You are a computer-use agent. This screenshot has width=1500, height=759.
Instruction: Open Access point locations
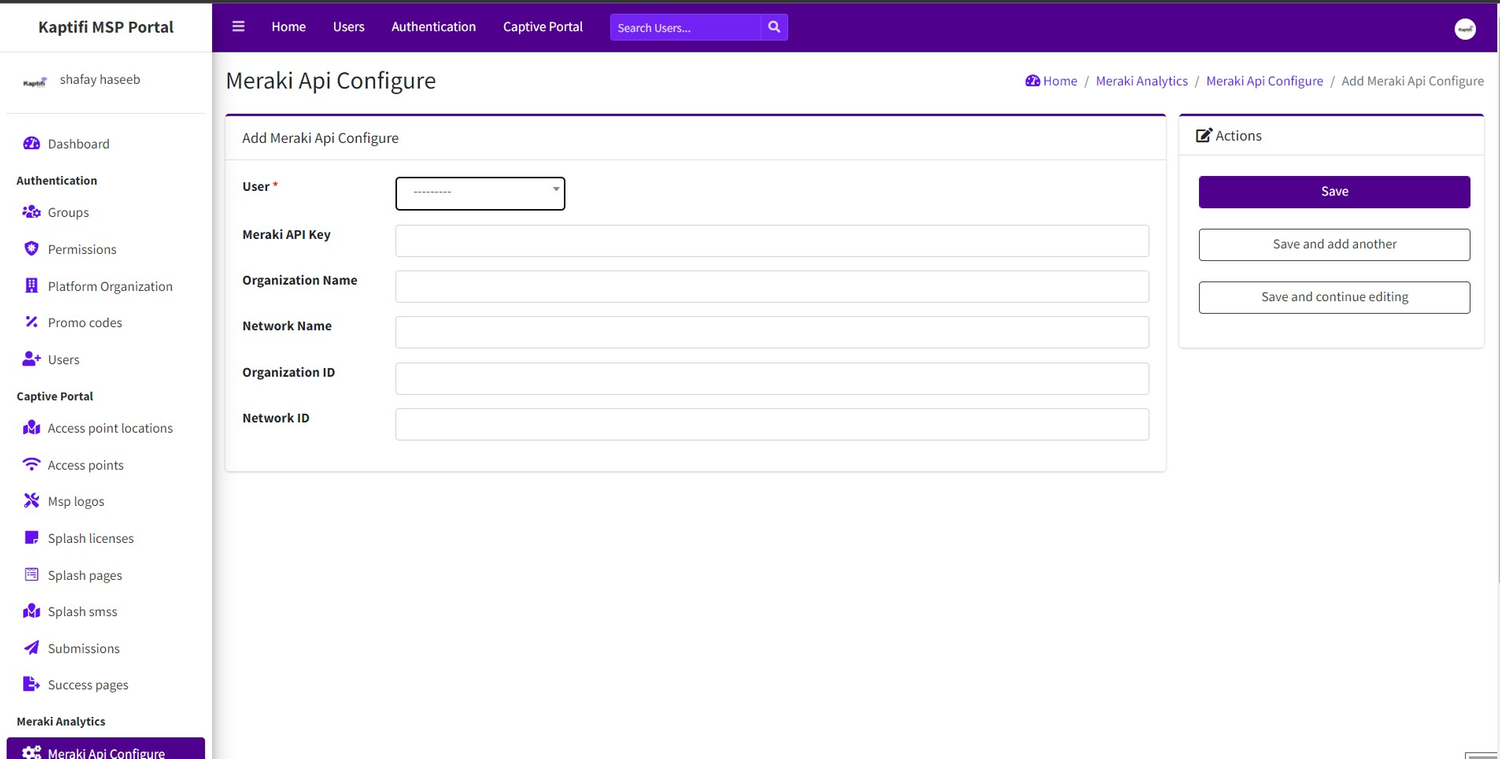click(110, 428)
